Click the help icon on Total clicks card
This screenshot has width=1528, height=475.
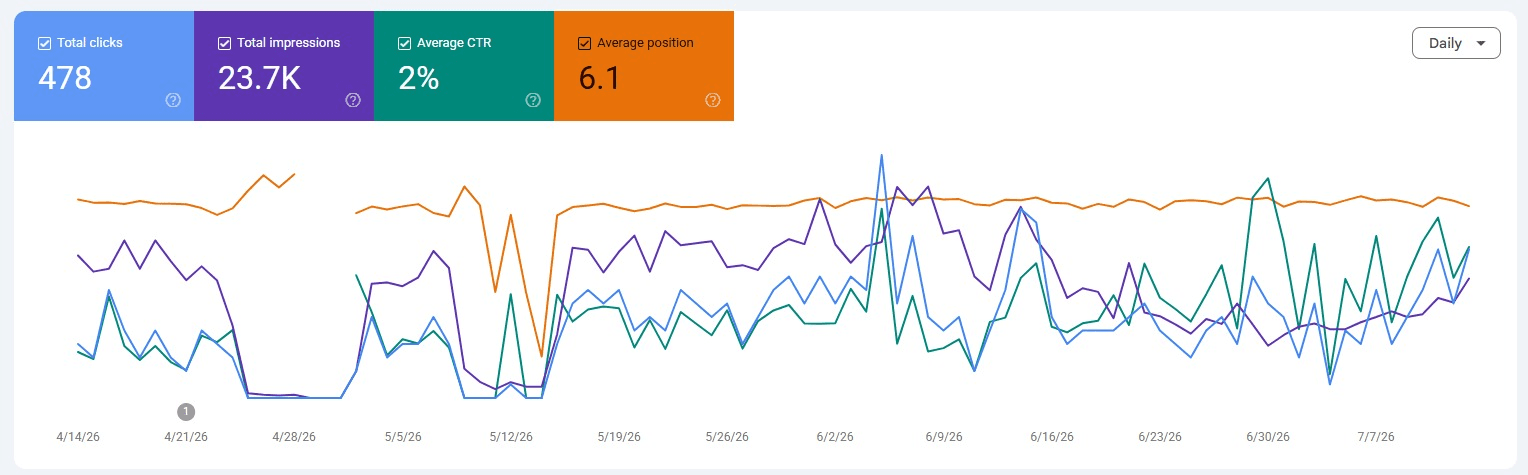pos(173,100)
